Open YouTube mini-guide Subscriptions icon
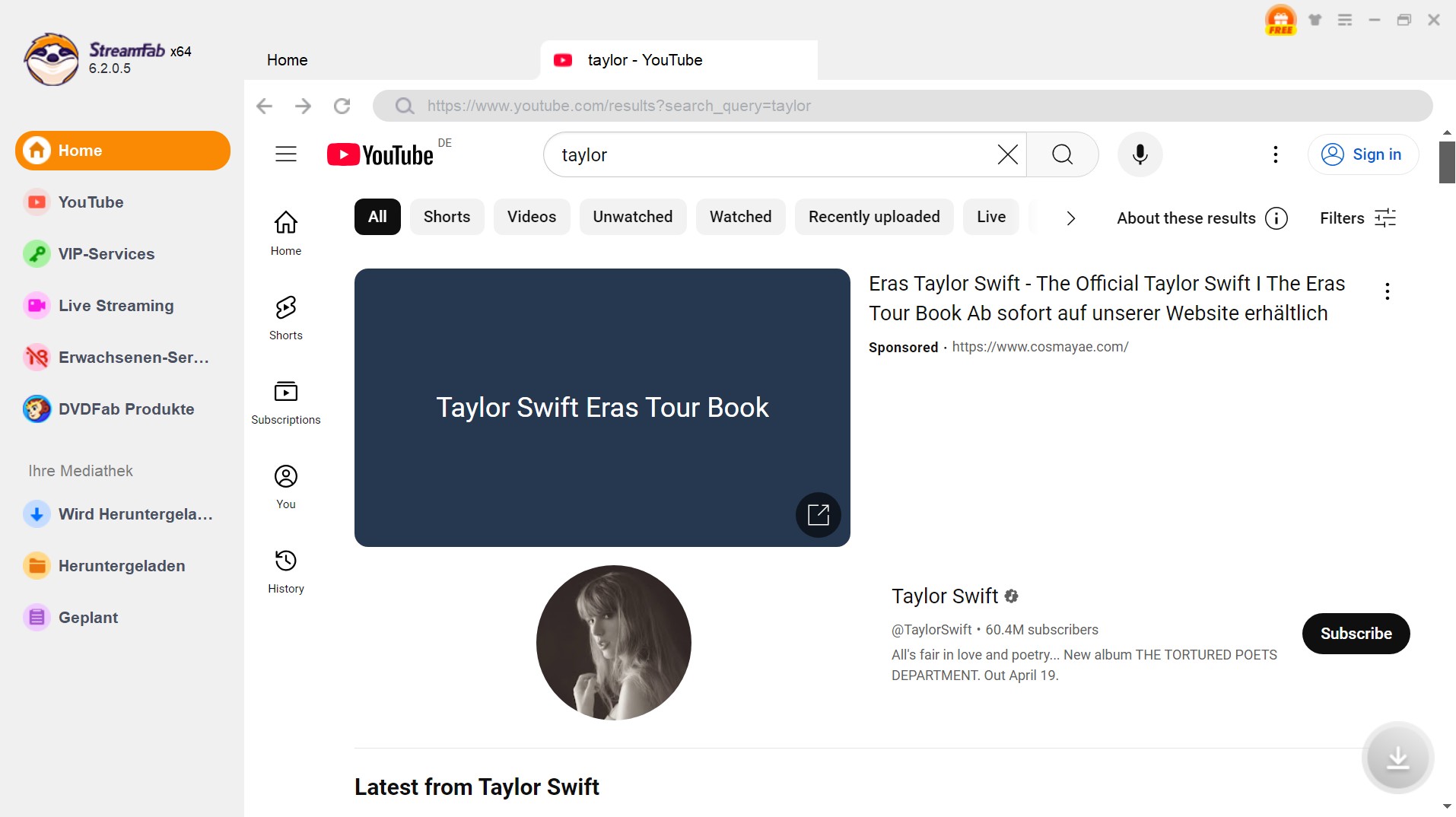The width and height of the screenshot is (1456, 817). (286, 402)
